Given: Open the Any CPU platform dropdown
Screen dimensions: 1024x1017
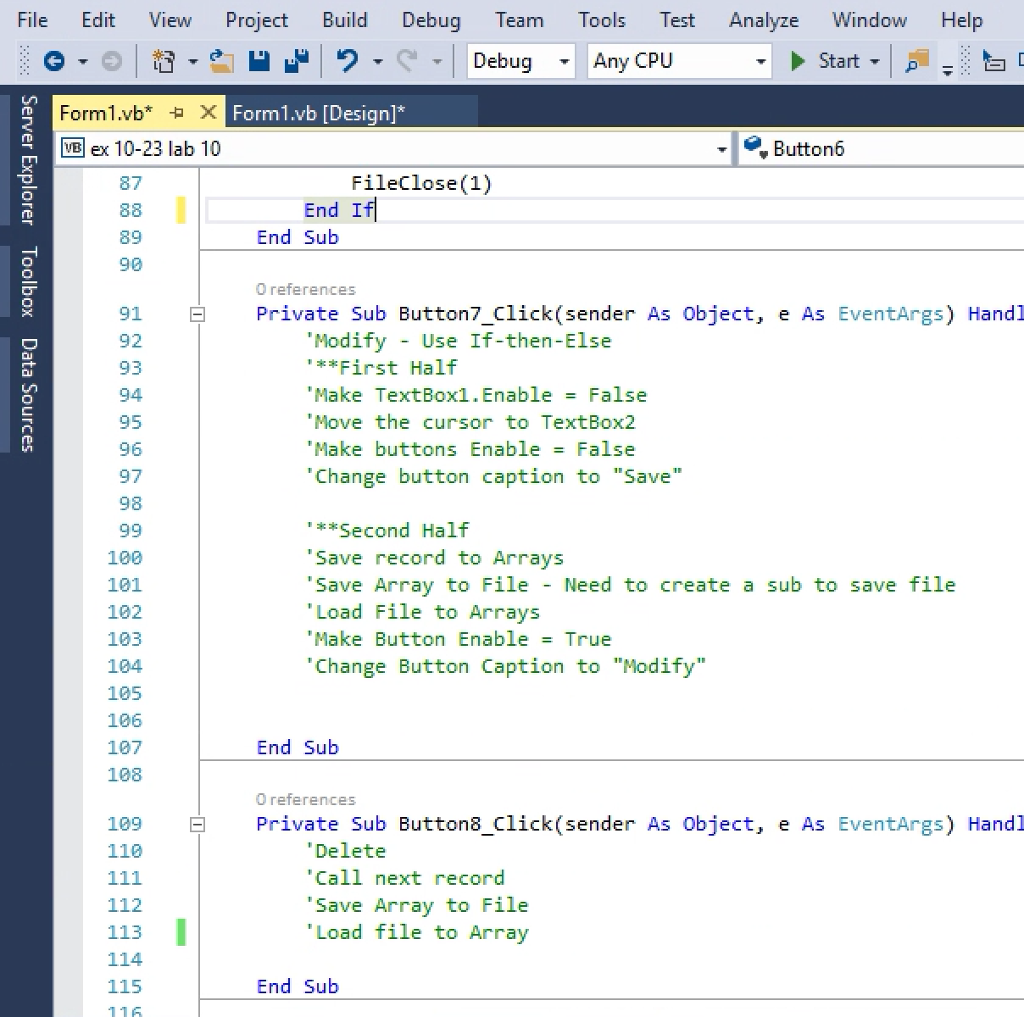Looking at the screenshot, I should (679, 62).
